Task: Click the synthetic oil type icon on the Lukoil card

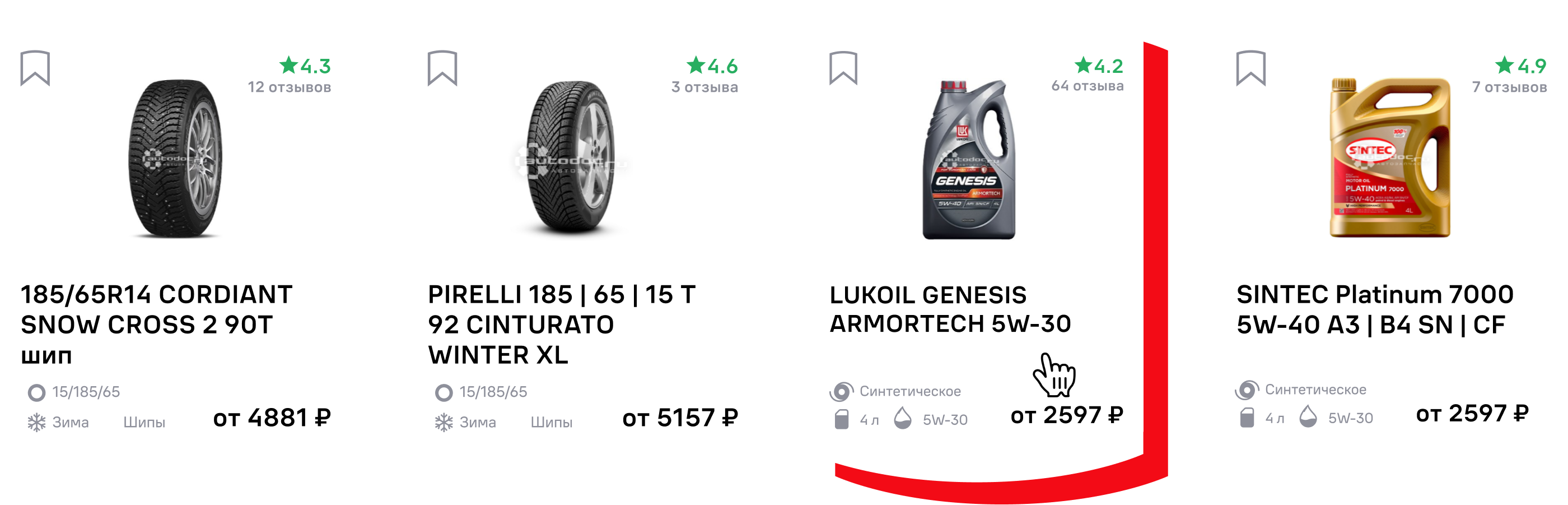Action: pyautogui.click(x=841, y=391)
